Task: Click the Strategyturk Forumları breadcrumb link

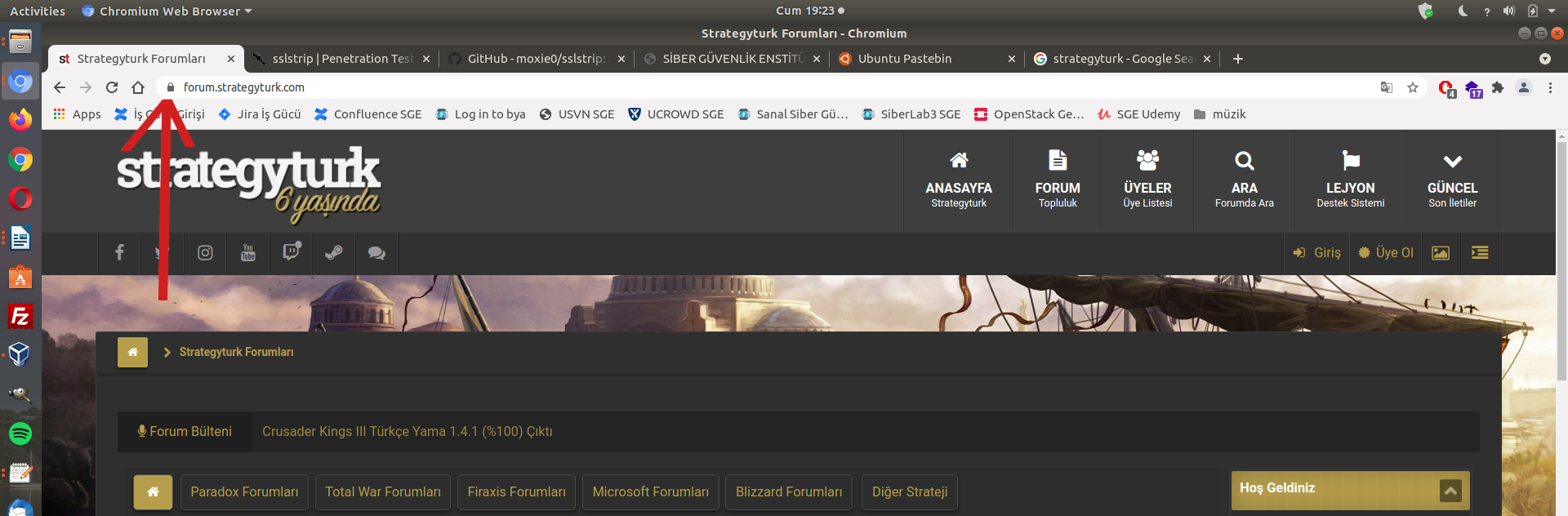Action: click(x=237, y=352)
